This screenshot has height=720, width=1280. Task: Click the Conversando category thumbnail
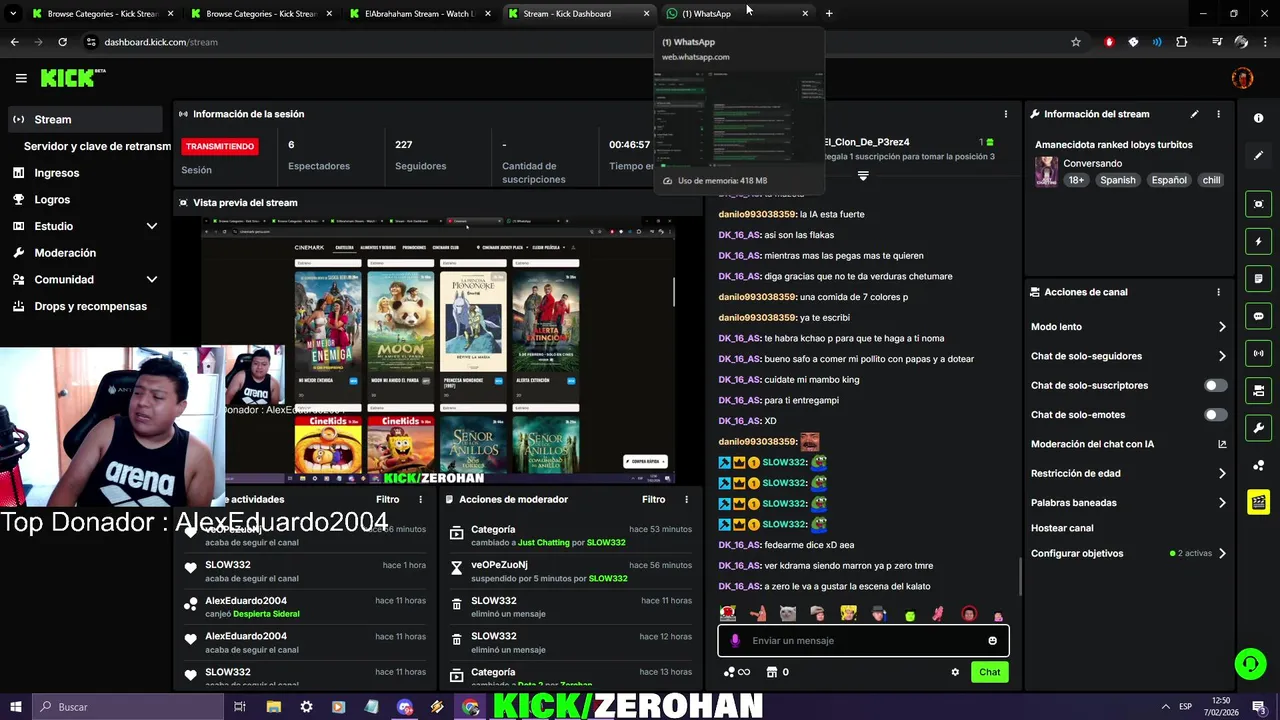[x=1046, y=171]
